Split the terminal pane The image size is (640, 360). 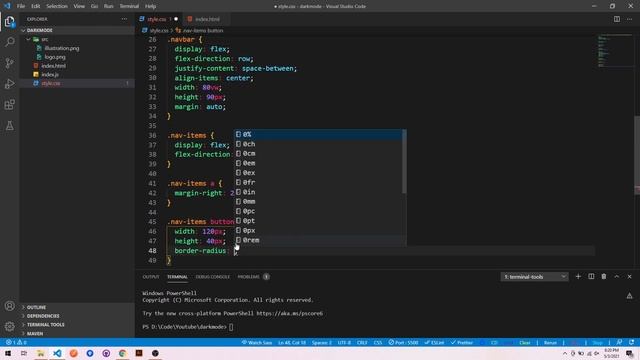[591, 277]
